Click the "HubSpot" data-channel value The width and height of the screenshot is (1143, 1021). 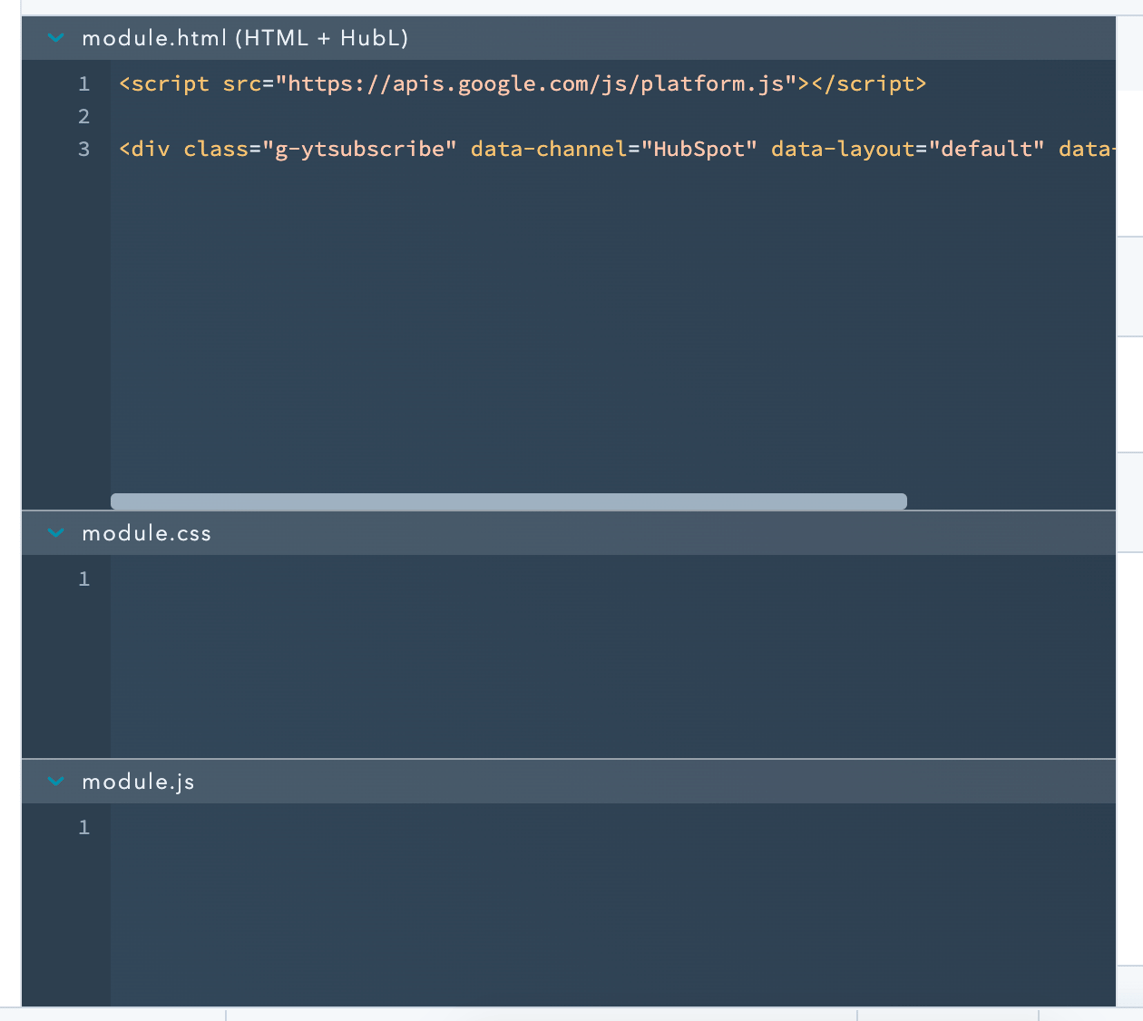[x=699, y=149]
